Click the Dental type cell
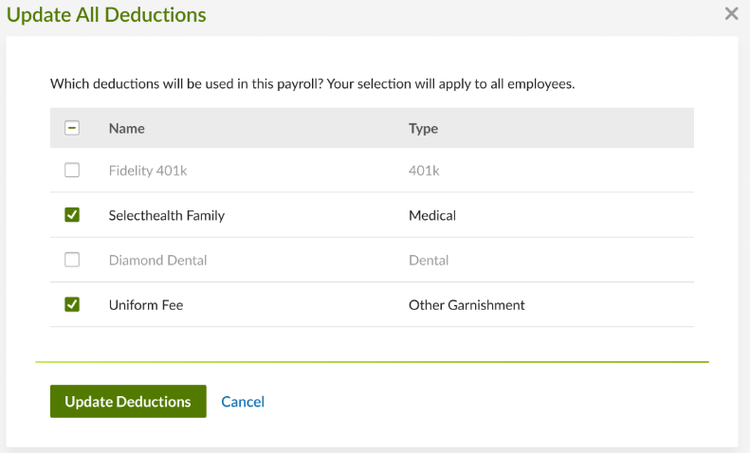 click(x=429, y=260)
